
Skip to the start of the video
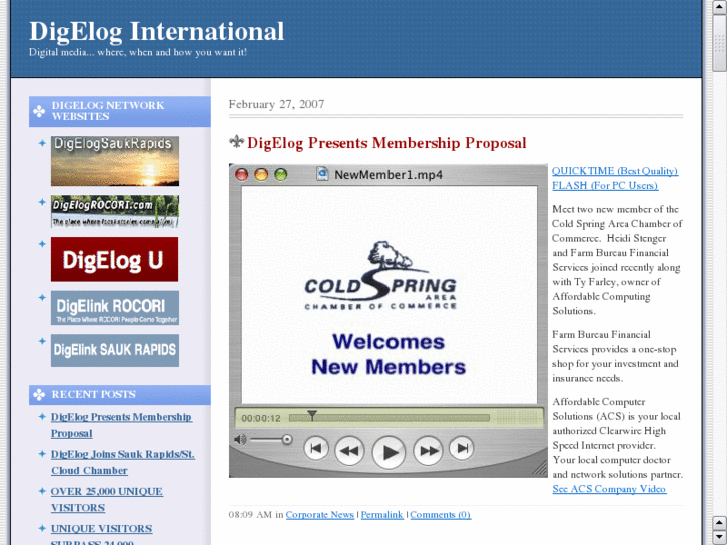tap(316, 449)
